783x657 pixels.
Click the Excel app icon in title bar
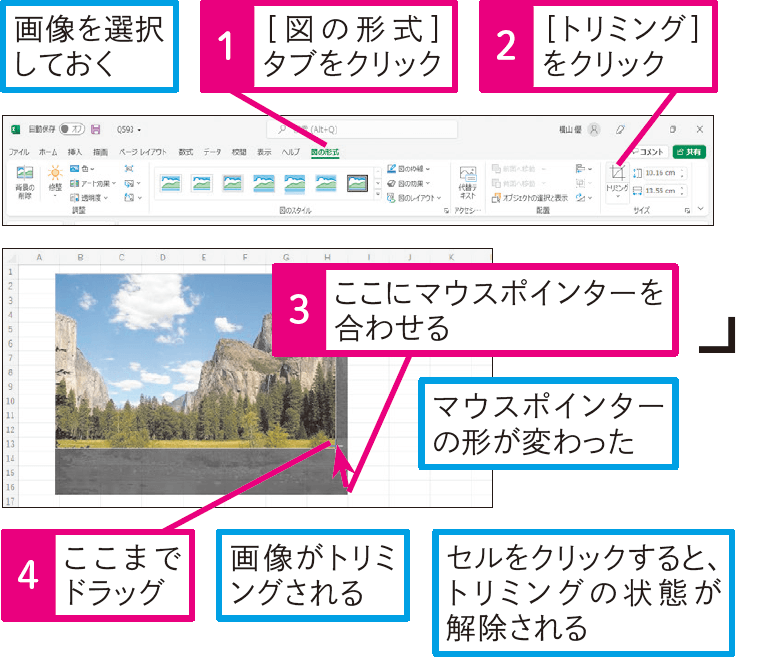click(x=15, y=130)
